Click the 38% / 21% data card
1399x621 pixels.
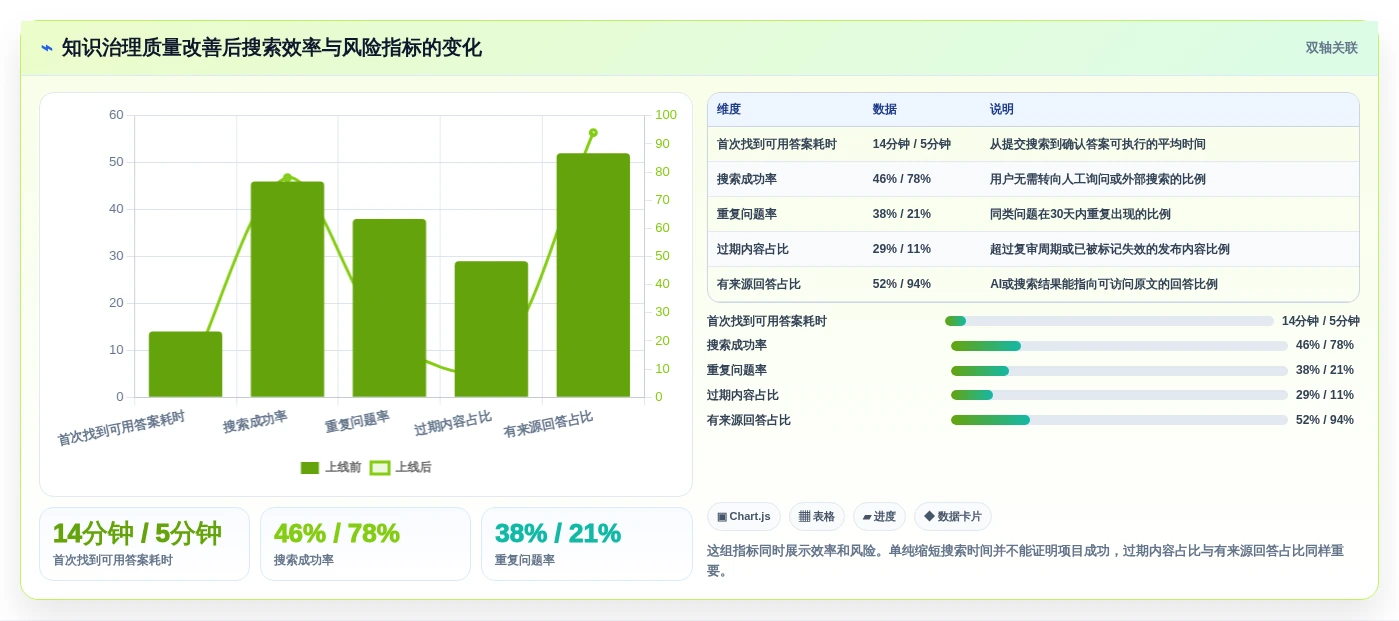click(586, 544)
